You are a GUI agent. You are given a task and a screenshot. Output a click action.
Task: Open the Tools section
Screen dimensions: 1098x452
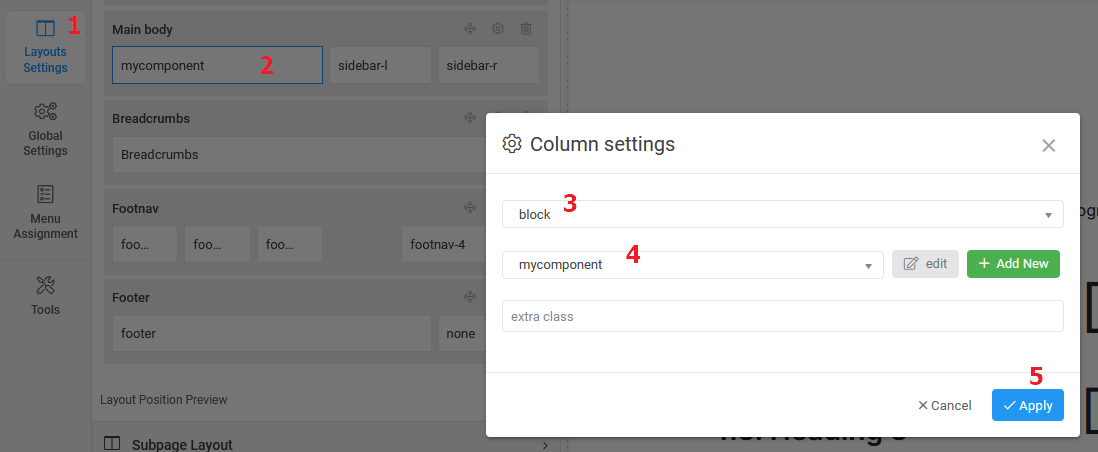click(45, 295)
